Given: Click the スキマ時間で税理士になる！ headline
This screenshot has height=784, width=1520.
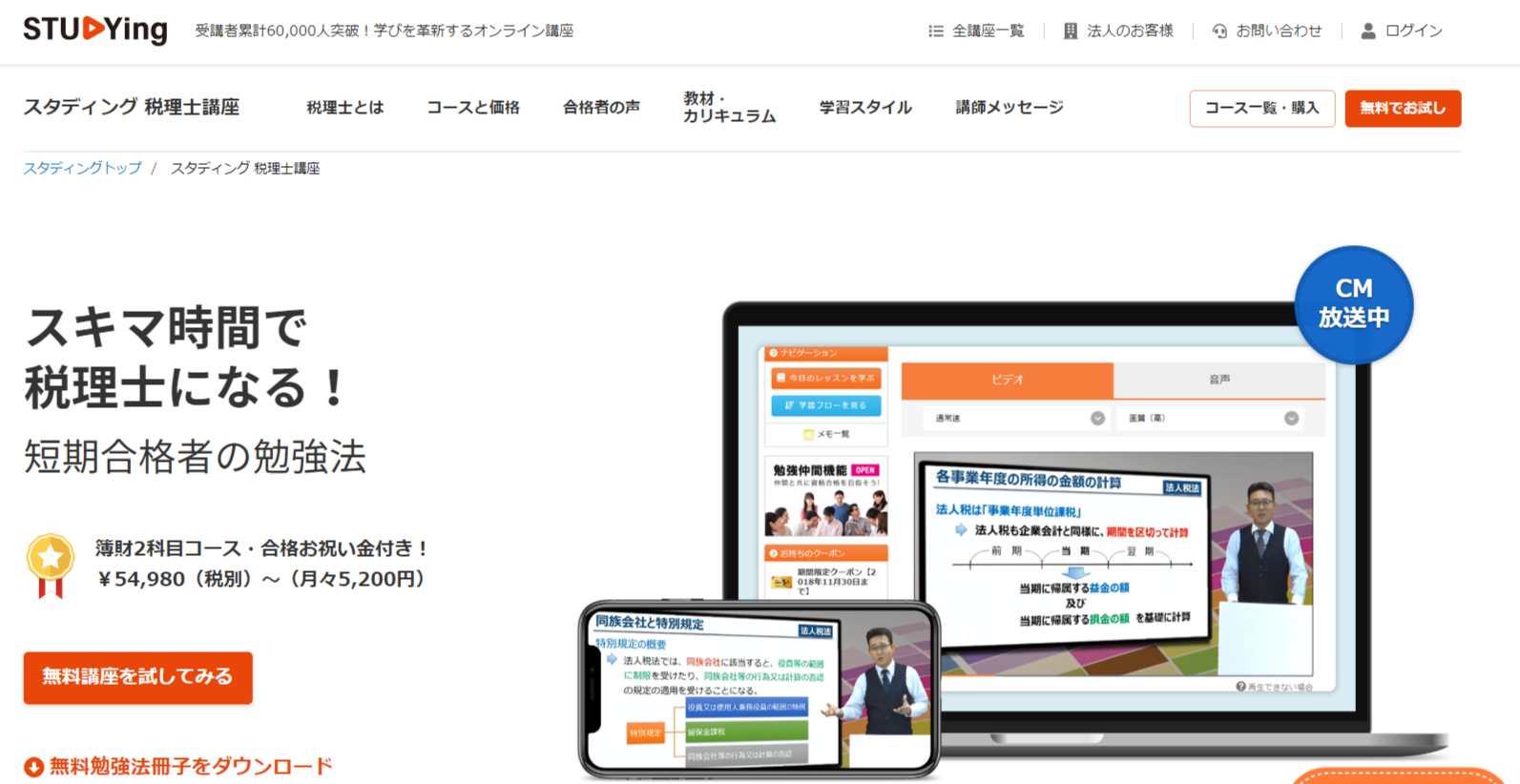Looking at the screenshot, I should pyautogui.click(x=186, y=357).
